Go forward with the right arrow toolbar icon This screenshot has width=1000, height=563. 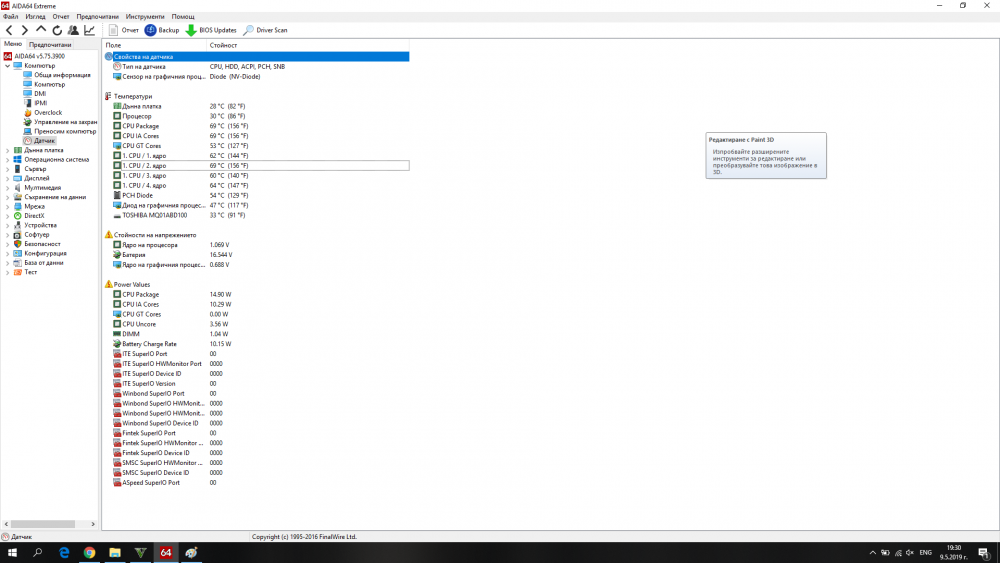click(25, 30)
